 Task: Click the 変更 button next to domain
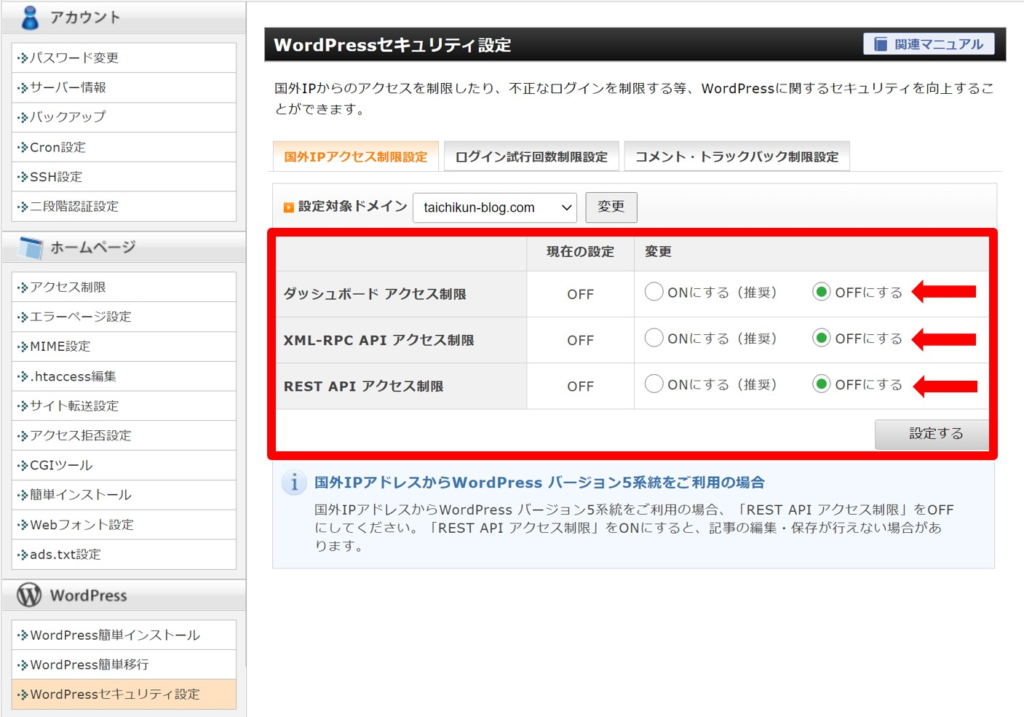pos(611,207)
